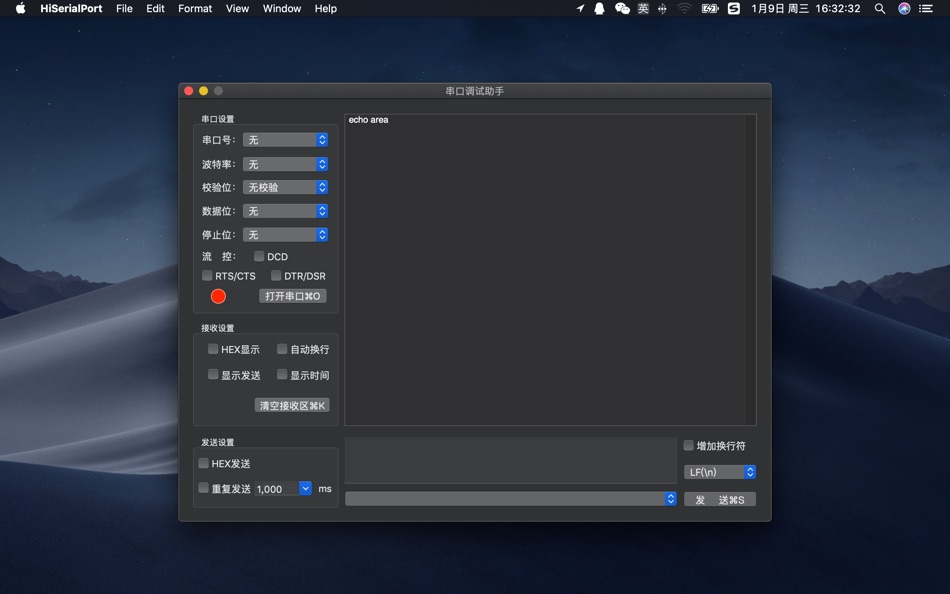The width and height of the screenshot is (950, 594).
Task: Open the Notification Center list icon
Action: (926, 8)
